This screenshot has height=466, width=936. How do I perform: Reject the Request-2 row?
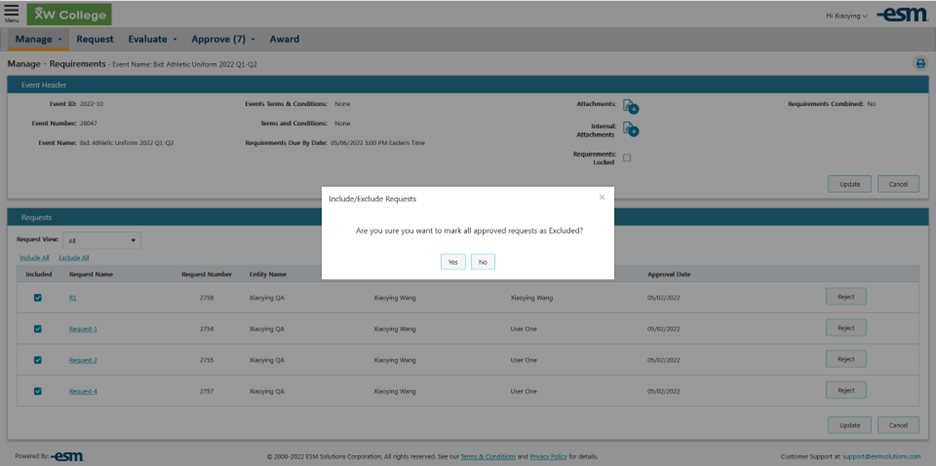pos(846,359)
